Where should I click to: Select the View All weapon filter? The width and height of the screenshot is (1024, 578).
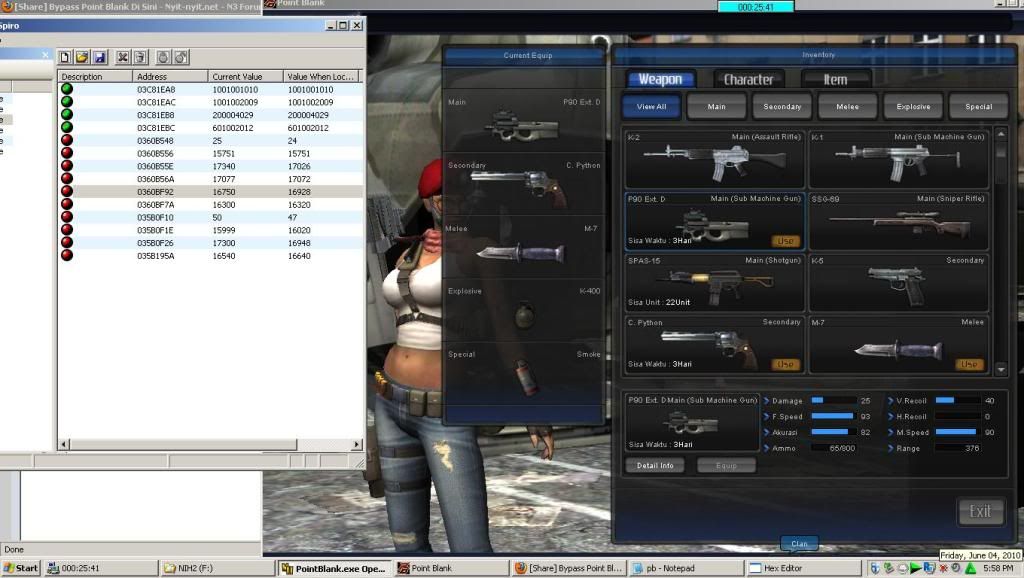[x=651, y=106]
